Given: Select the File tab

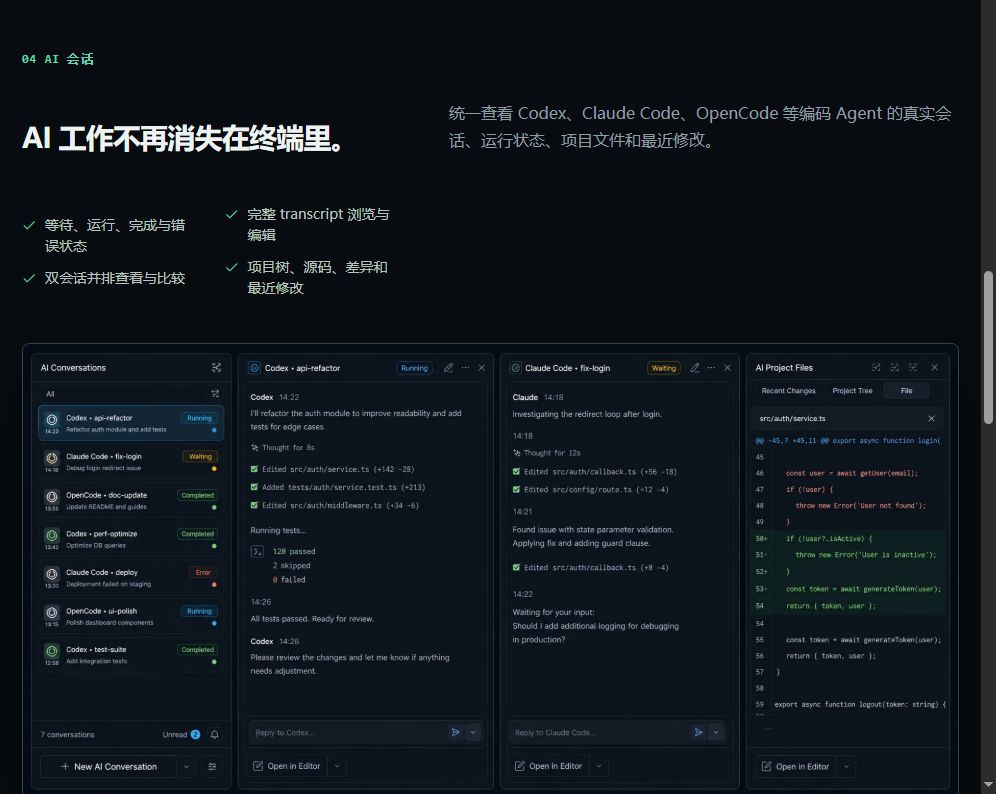Looking at the screenshot, I should point(906,391).
